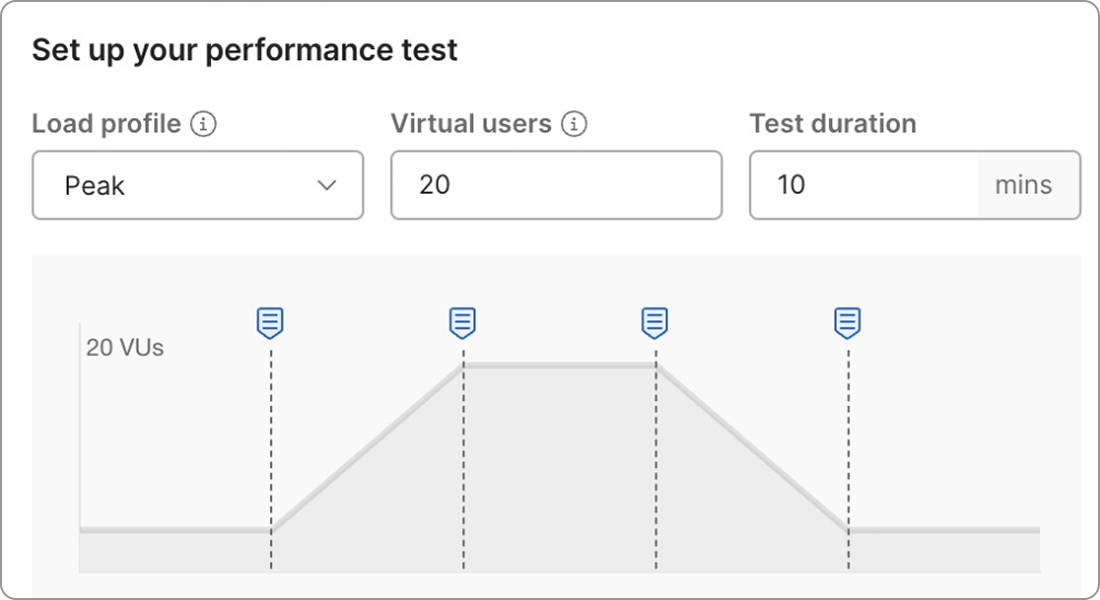1100x600 pixels.
Task: Select the fourth blue note marker at ramp-down end
Action: (848, 323)
